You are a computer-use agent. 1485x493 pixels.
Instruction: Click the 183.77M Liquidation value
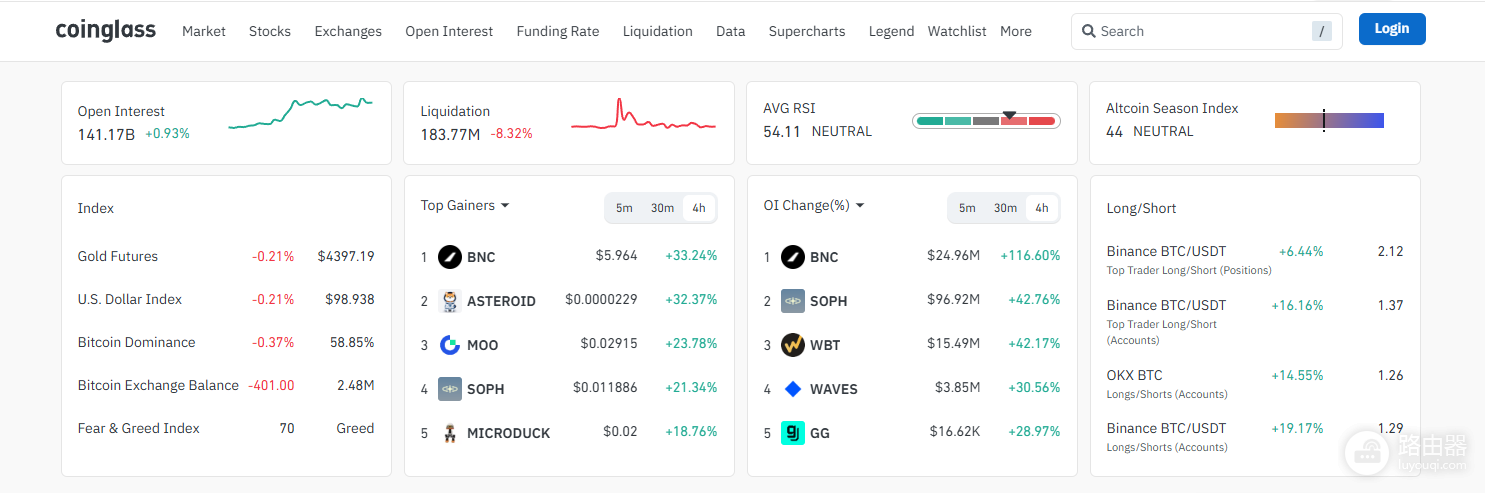coord(450,134)
